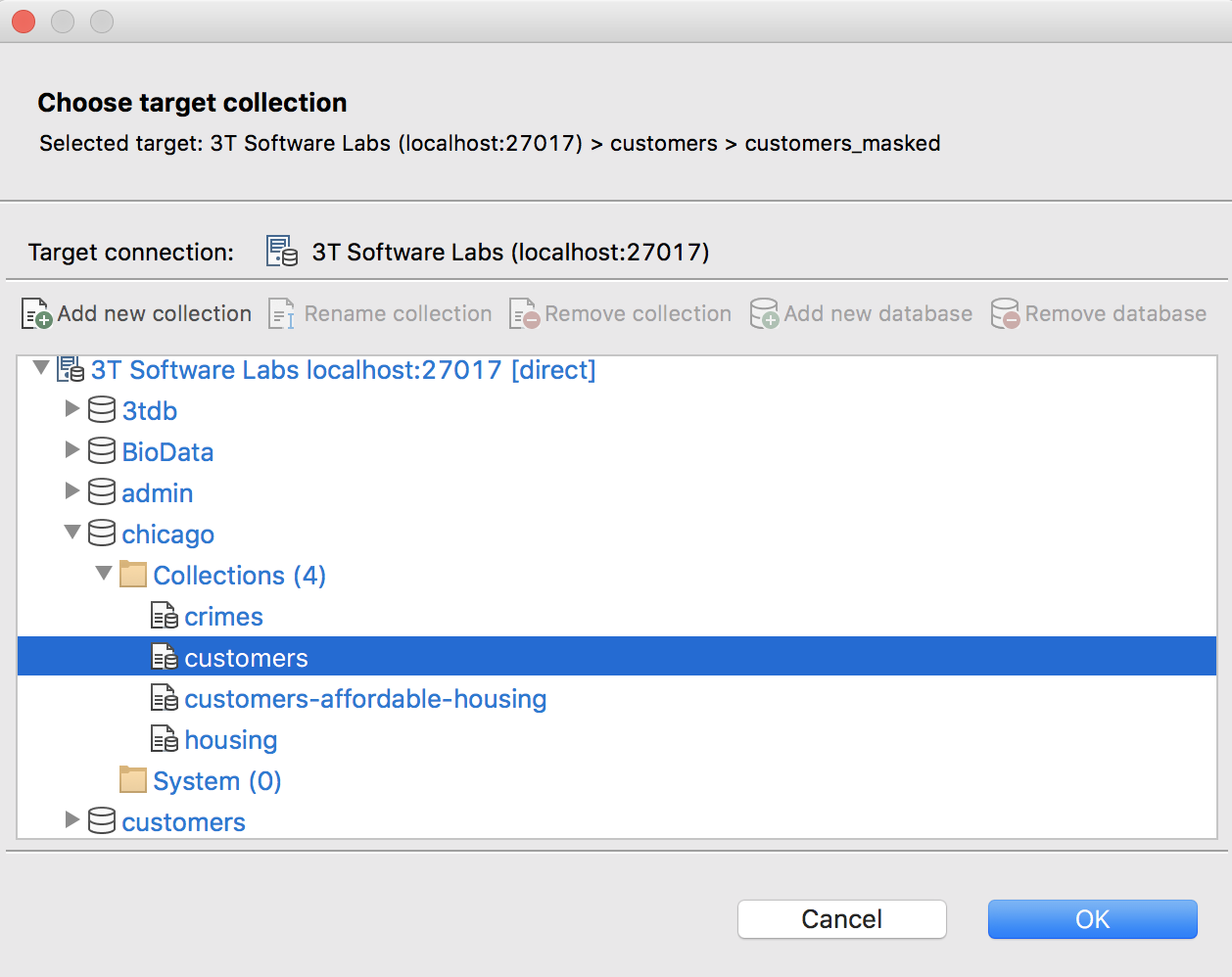Click the System (0) folder icon
Screen dimensions: 1232x977
[133, 779]
